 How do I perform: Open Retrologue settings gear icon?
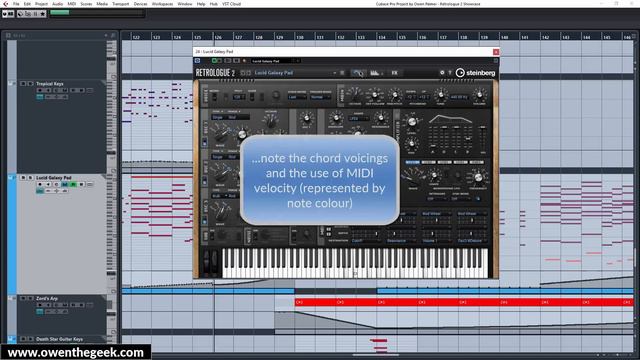[x=442, y=73]
